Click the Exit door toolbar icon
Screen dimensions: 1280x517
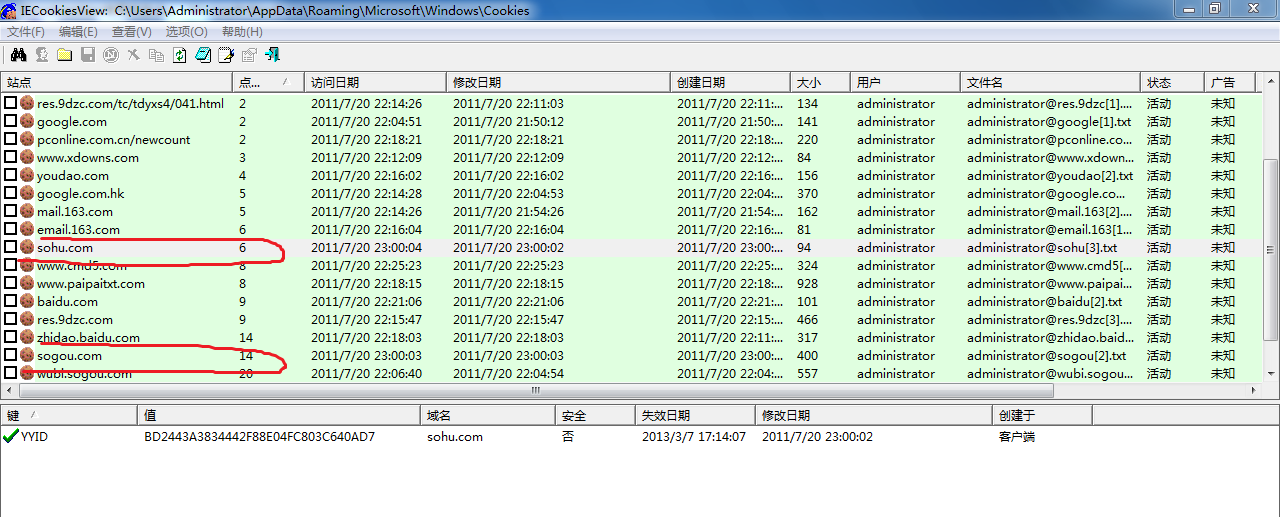273,55
